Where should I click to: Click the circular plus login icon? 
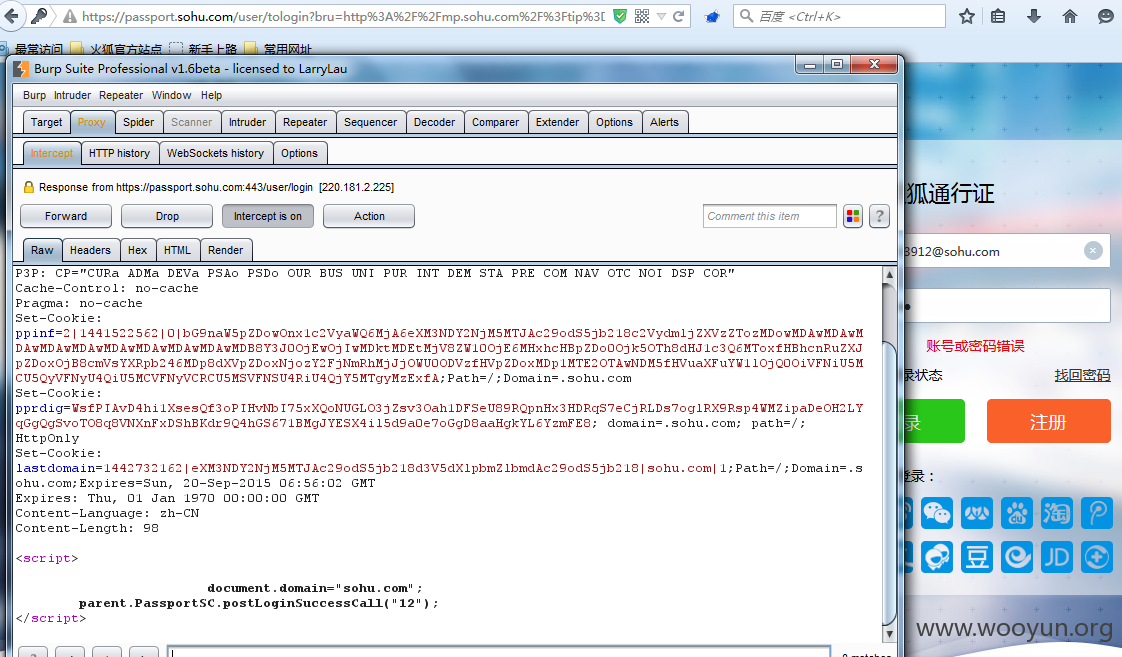1097,557
